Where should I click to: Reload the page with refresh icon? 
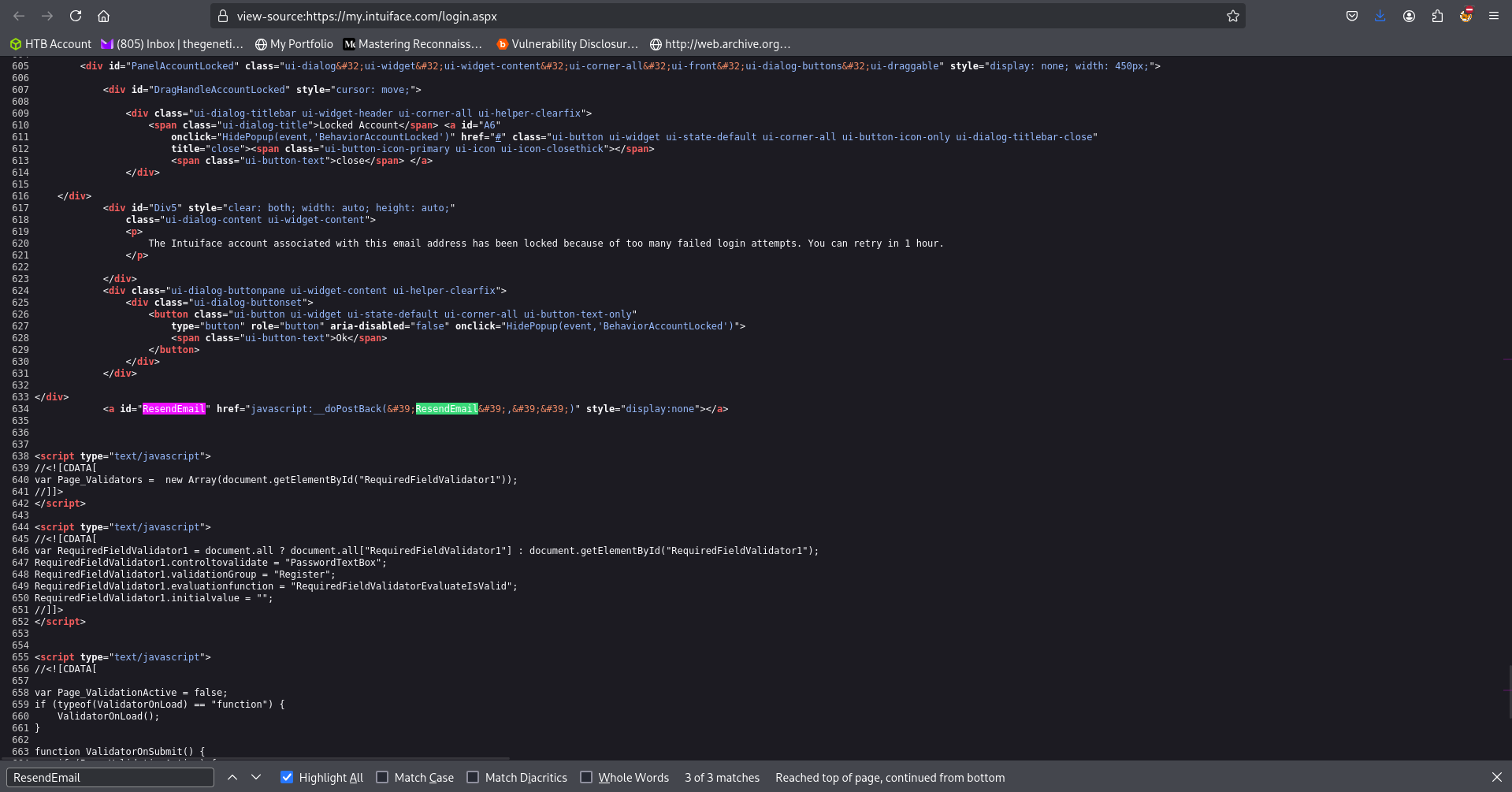coord(76,16)
